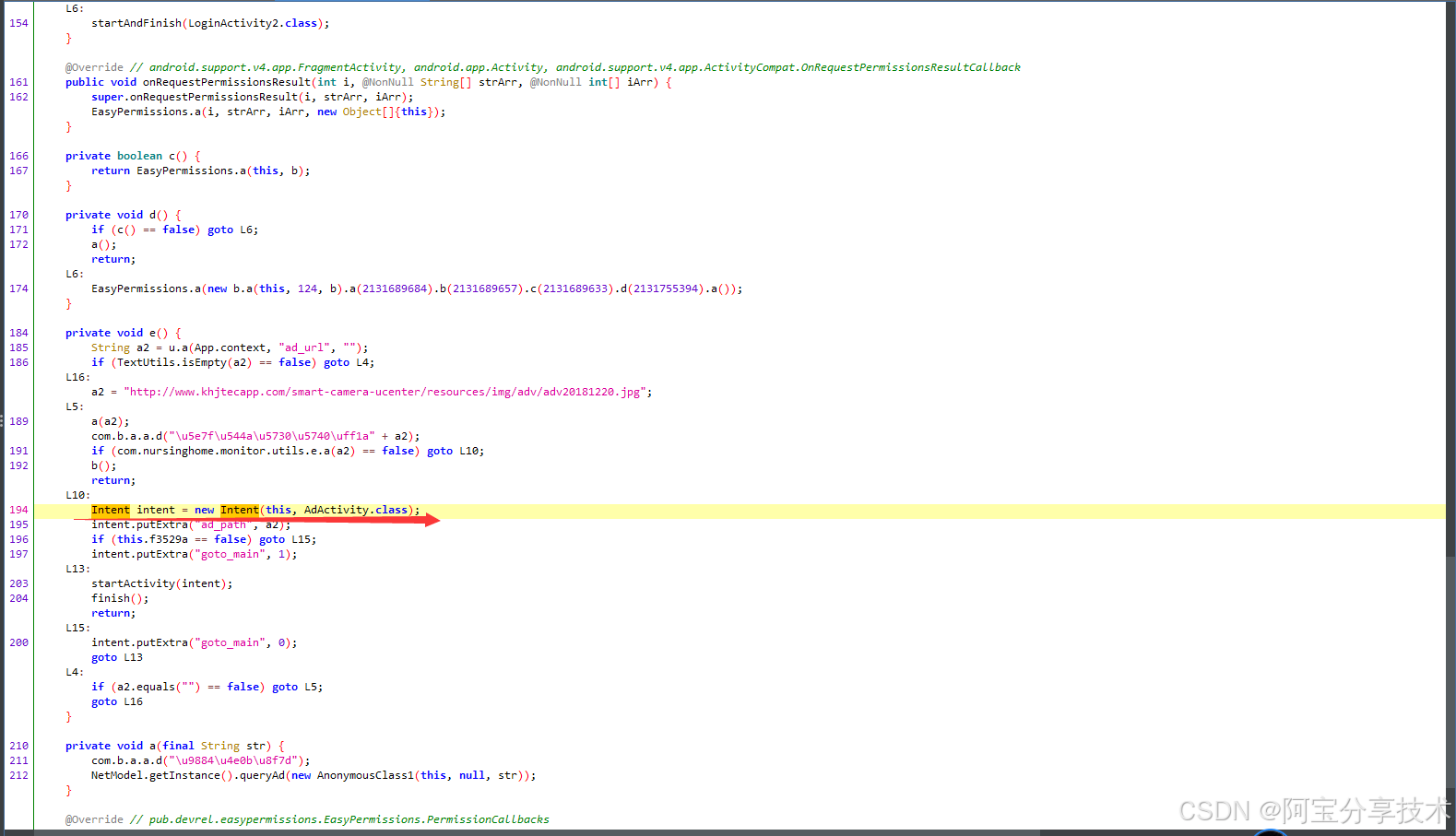Click line number 194 in the gutter
This screenshot has width=1456, height=836.
[x=18, y=510]
